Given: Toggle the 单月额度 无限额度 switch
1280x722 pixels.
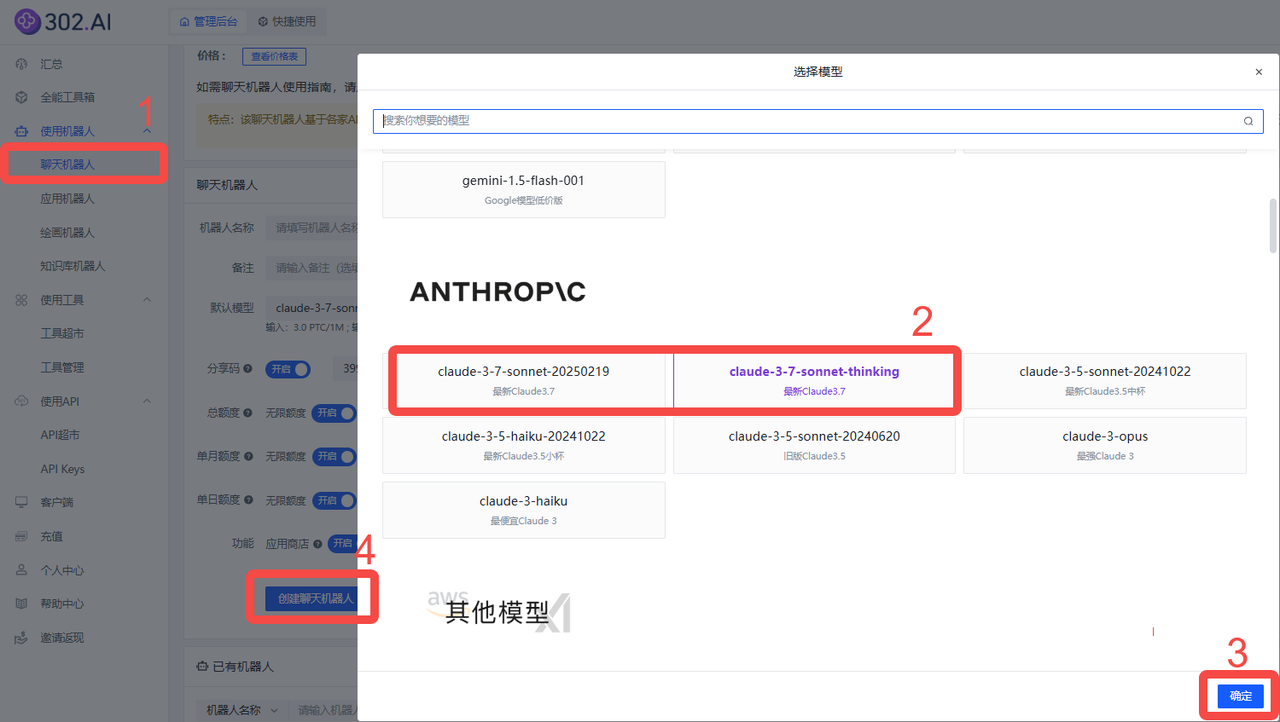Looking at the screenshot, I should (334, 456).
